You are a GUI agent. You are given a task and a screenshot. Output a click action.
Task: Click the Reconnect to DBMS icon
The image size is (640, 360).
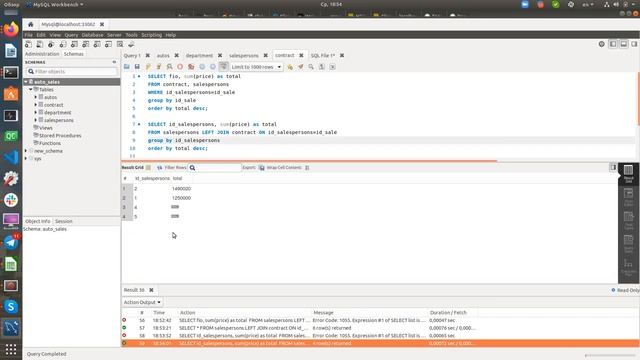(131, 44)
